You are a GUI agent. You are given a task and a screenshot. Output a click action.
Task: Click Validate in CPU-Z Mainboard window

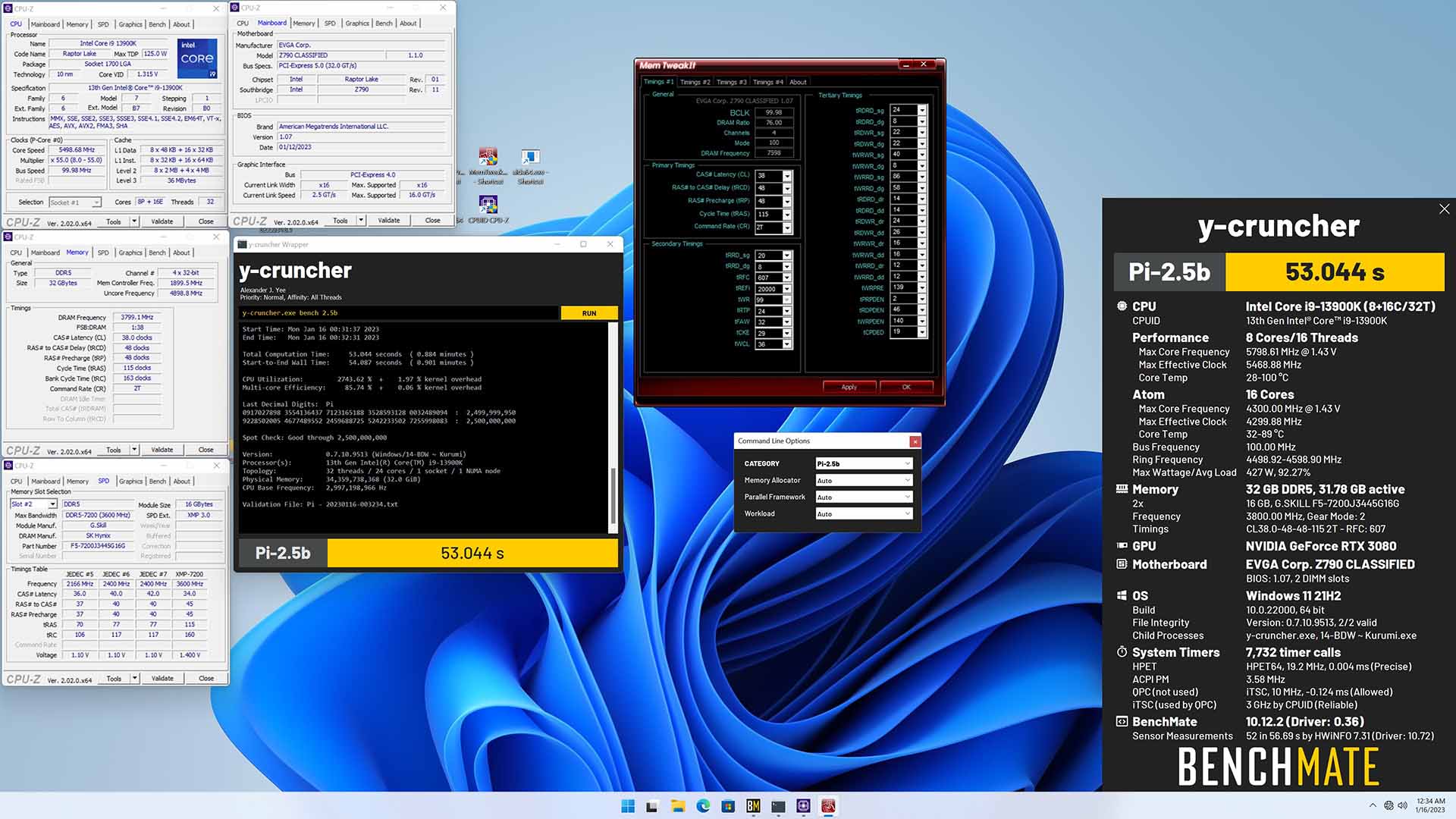(x=389, y=221)
